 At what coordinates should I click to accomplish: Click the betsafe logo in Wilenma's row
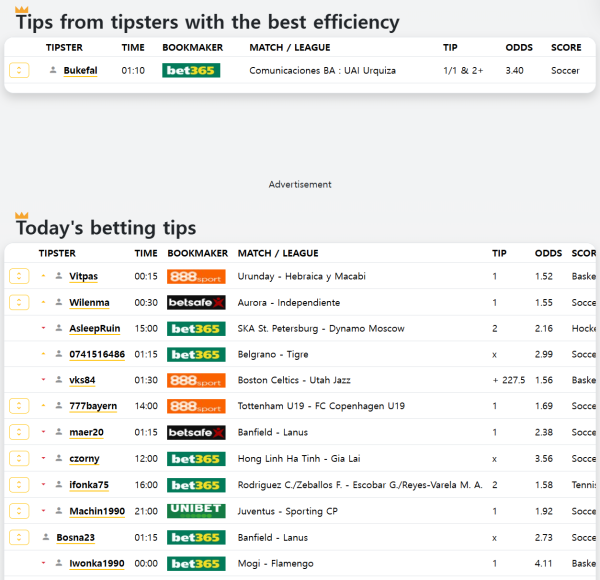click(x=196, y=302)
